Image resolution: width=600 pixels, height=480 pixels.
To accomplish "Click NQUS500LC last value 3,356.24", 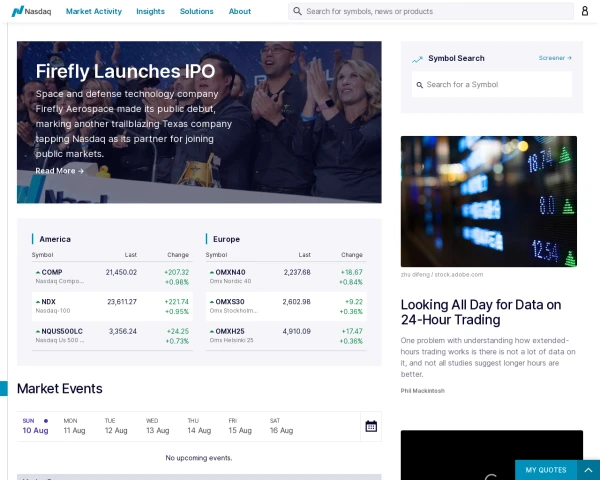I will point(122,331).
